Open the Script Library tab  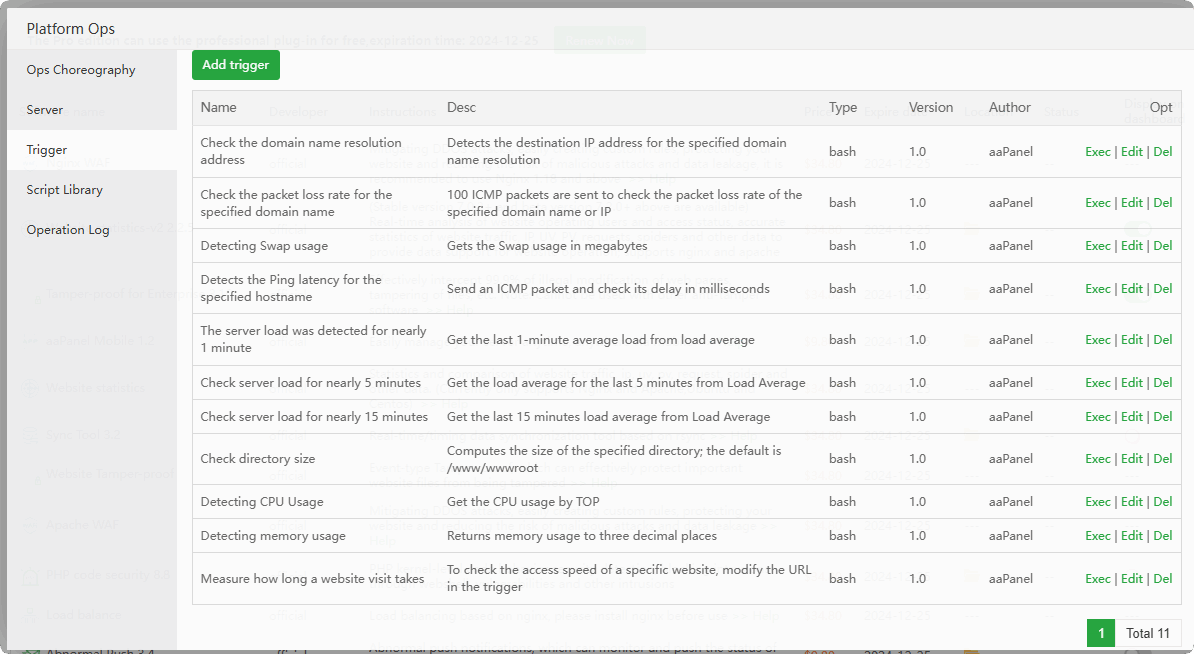coord(64,190)
